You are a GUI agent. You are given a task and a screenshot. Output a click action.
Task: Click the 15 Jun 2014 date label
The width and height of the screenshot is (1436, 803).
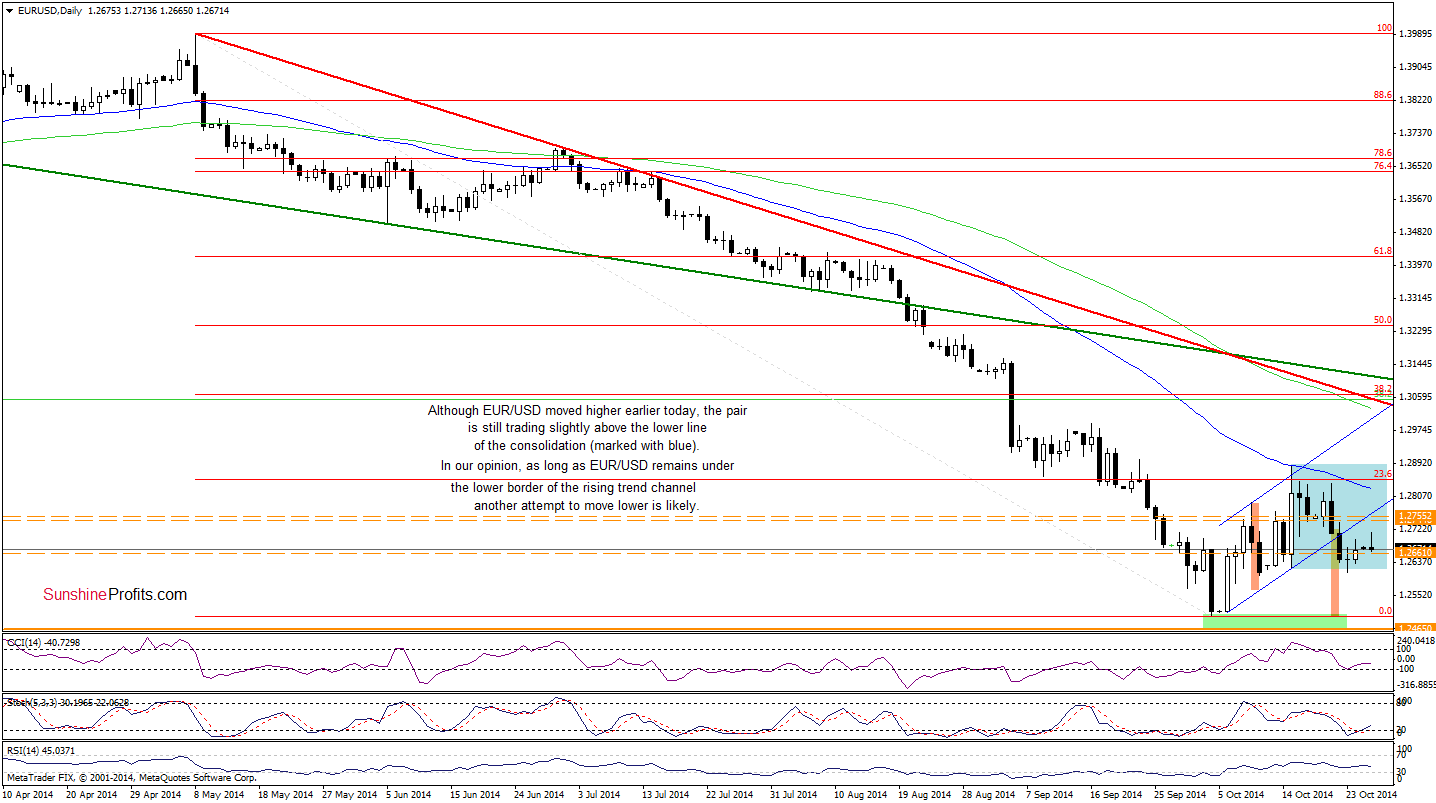(x=476, y=794)
